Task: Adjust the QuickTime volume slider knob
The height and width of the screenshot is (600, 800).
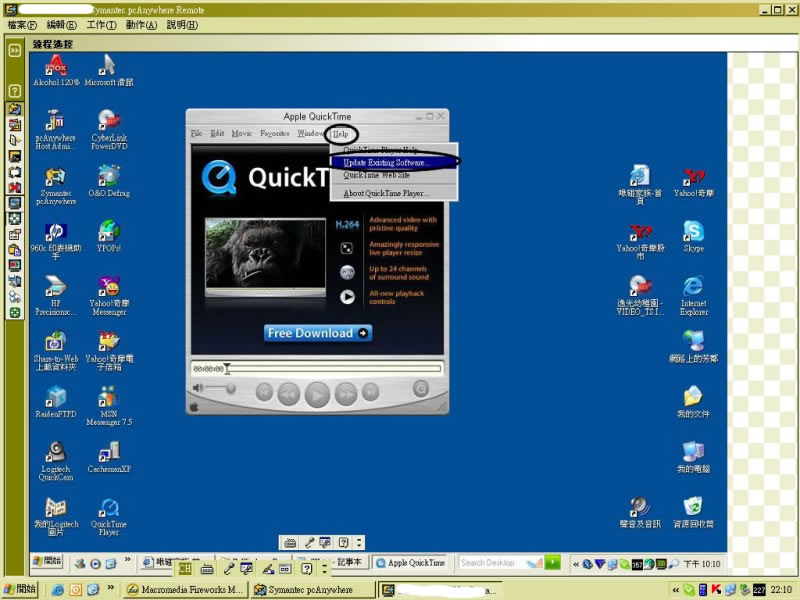Action: 231,389
